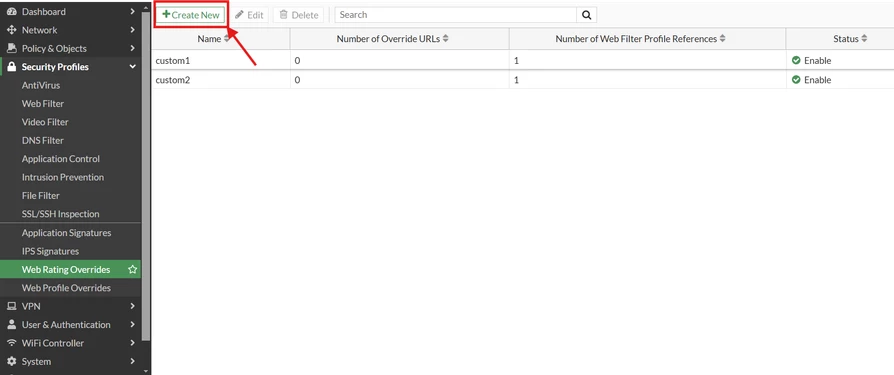The height and width of the screenshot is (375, 894).
Task: Expand the Network menu chevron
Action: (132, 30)
